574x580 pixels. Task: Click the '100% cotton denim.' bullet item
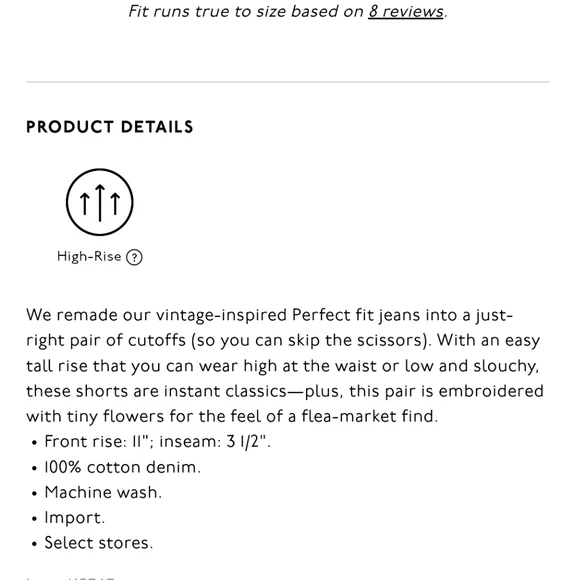[122, 467]
